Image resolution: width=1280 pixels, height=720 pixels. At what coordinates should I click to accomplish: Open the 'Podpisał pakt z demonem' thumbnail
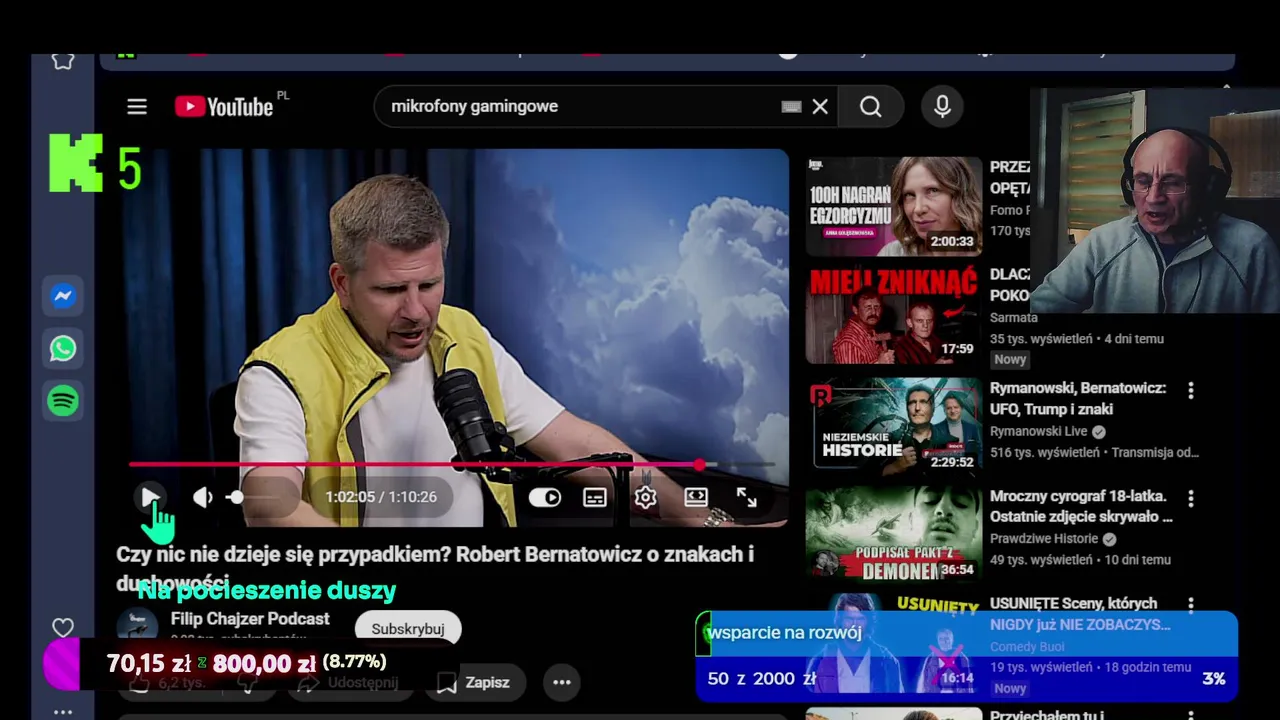click(x=894, y=535)
